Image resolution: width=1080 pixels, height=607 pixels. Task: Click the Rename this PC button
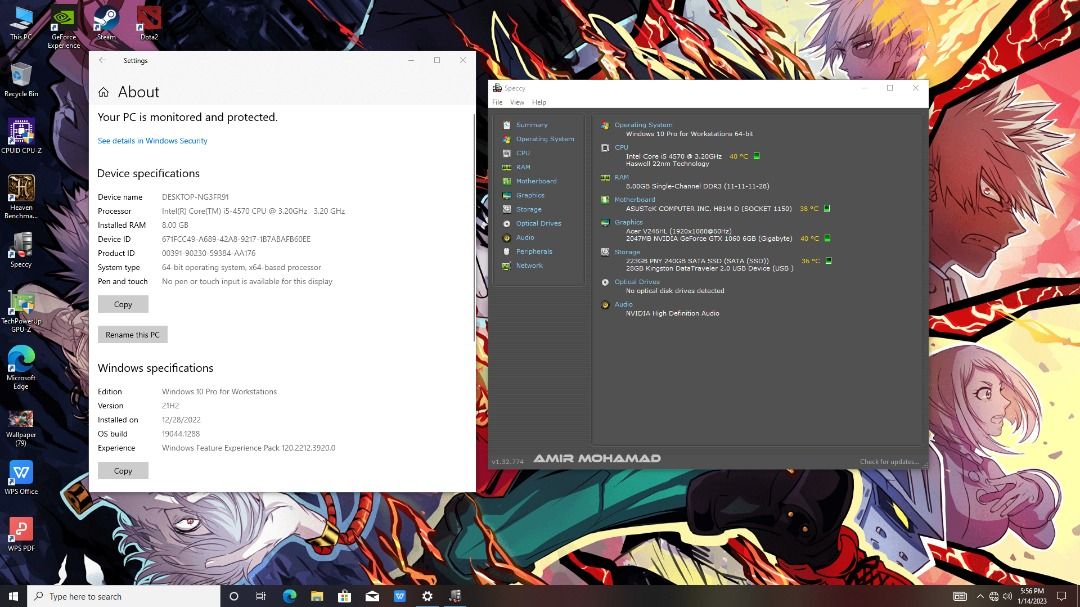pyautogui.click(x=132, y=334)
